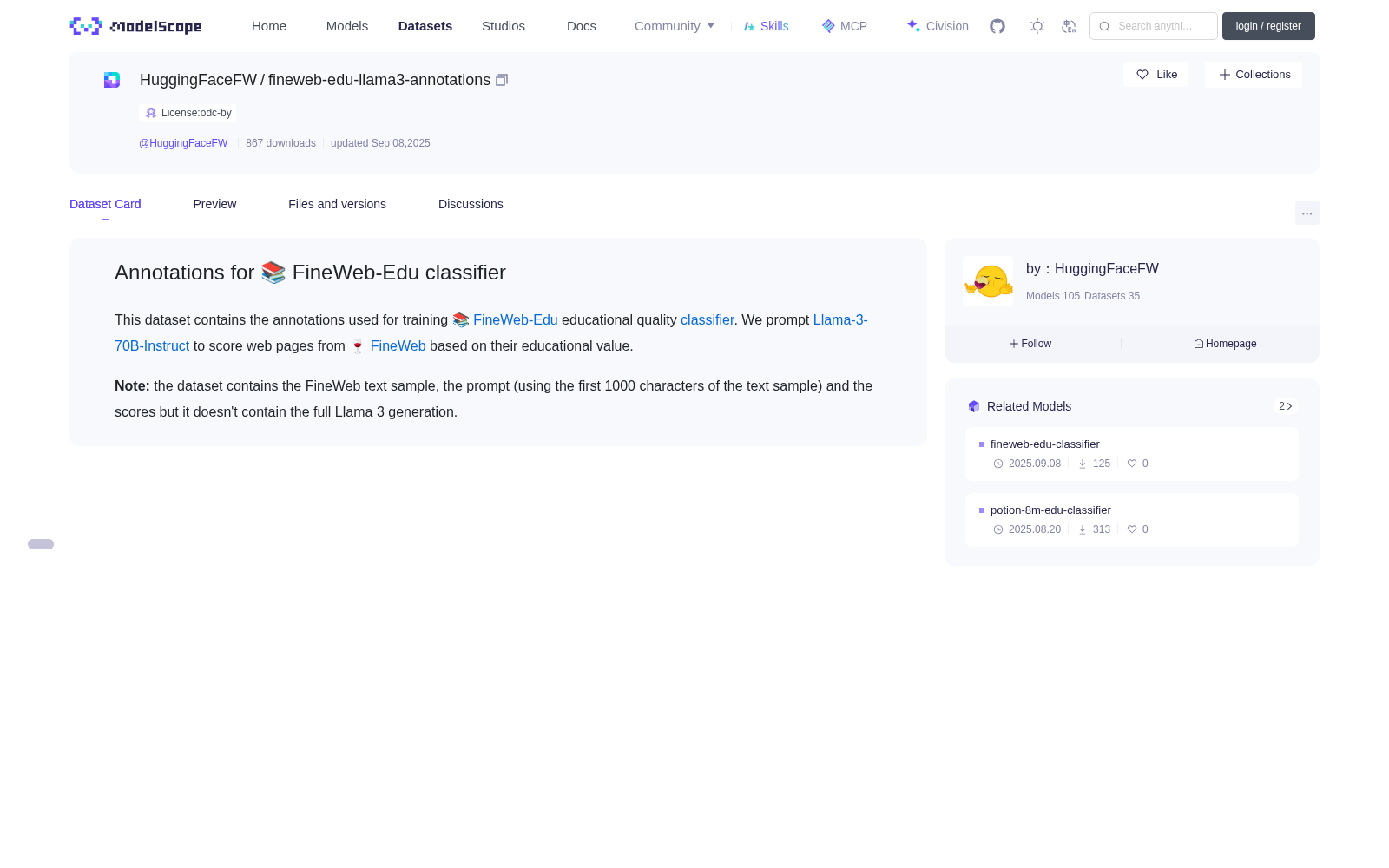This screenshot has height=868, width=1389.
Task: Like this dataset
Action: pos(1155,75)
